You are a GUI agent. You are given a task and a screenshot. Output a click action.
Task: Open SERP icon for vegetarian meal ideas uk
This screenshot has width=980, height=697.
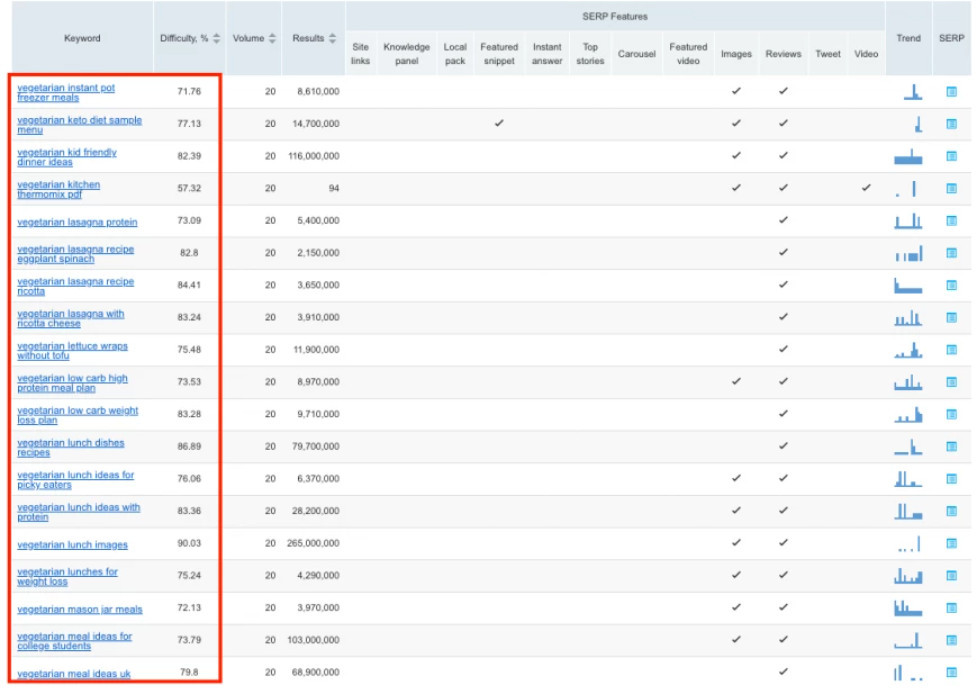951,673
